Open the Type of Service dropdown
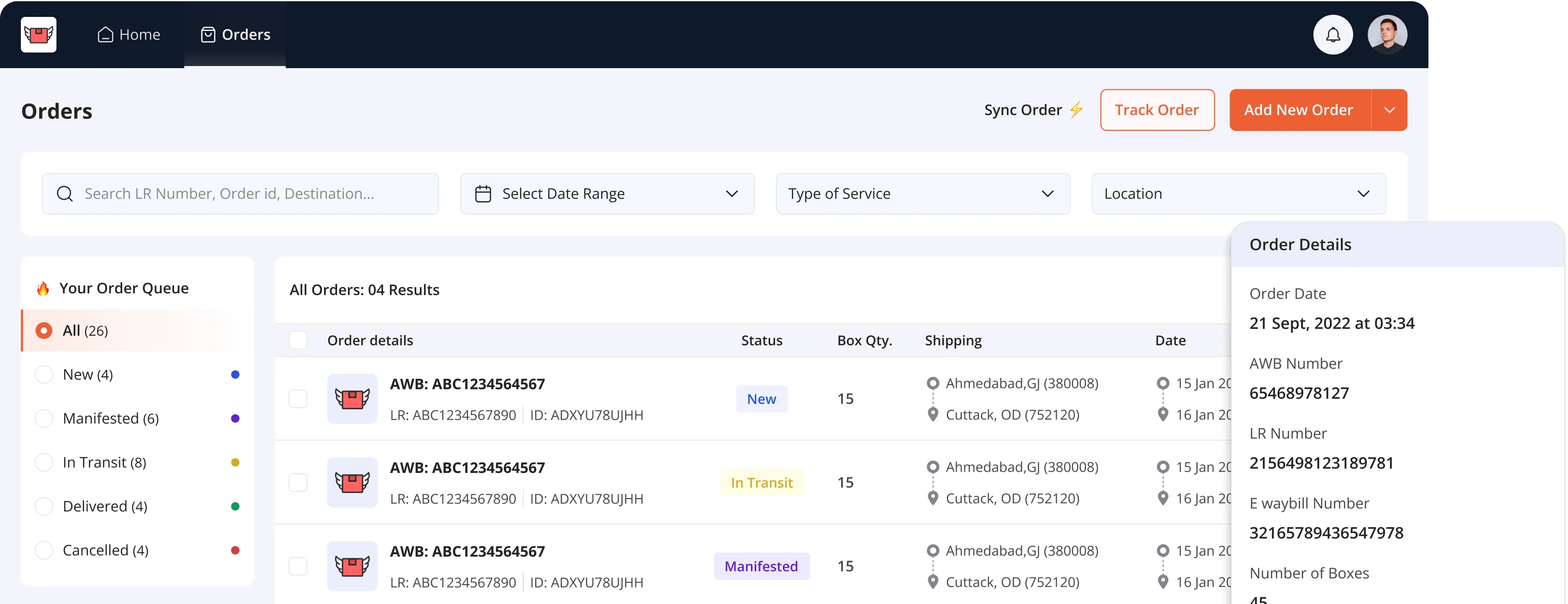This screenshot has width=1568, height=604. click(x=922, y=194)
